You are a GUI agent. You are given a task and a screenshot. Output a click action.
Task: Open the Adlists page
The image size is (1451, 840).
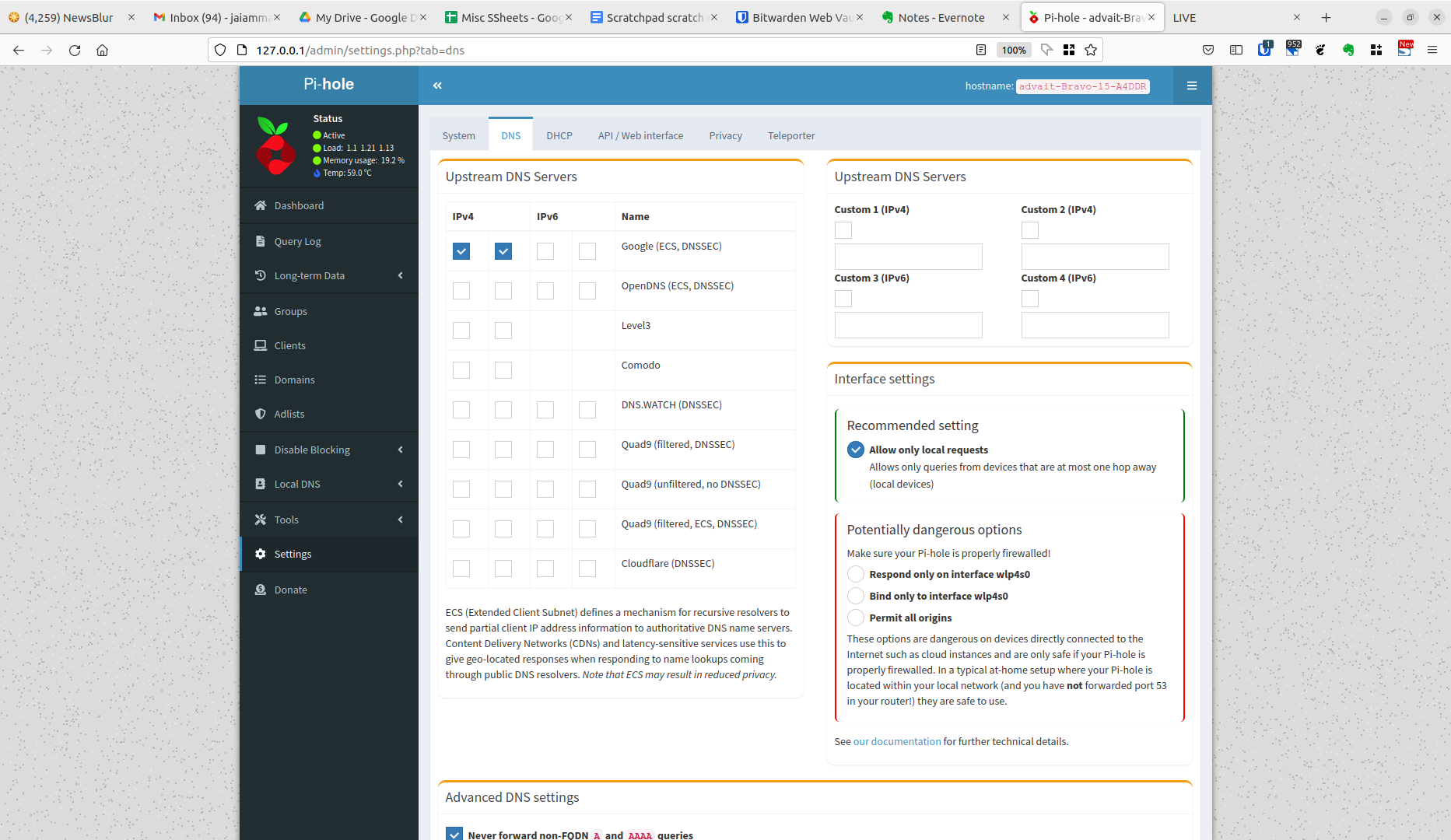click(289, 414)
